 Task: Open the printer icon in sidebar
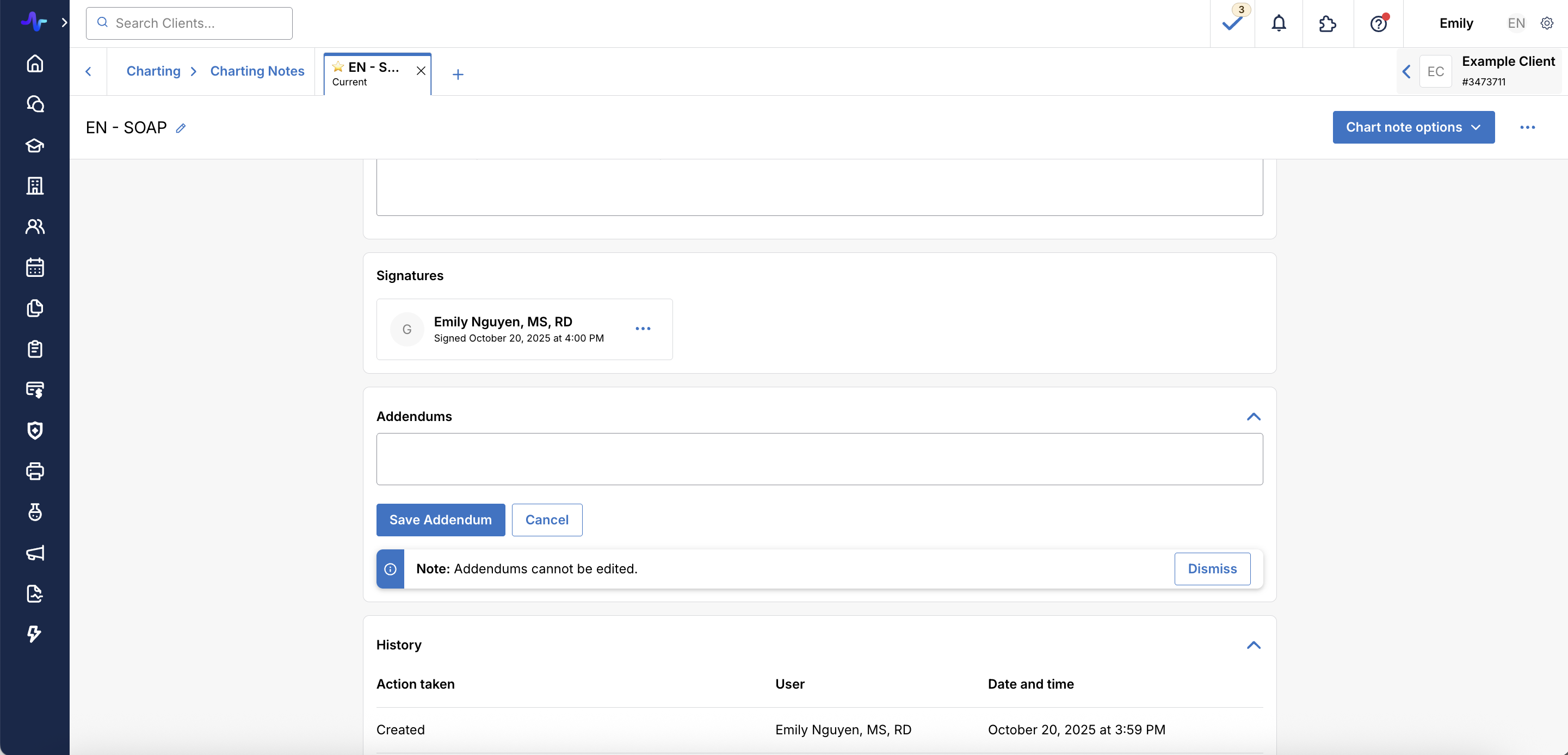point(35,471)
